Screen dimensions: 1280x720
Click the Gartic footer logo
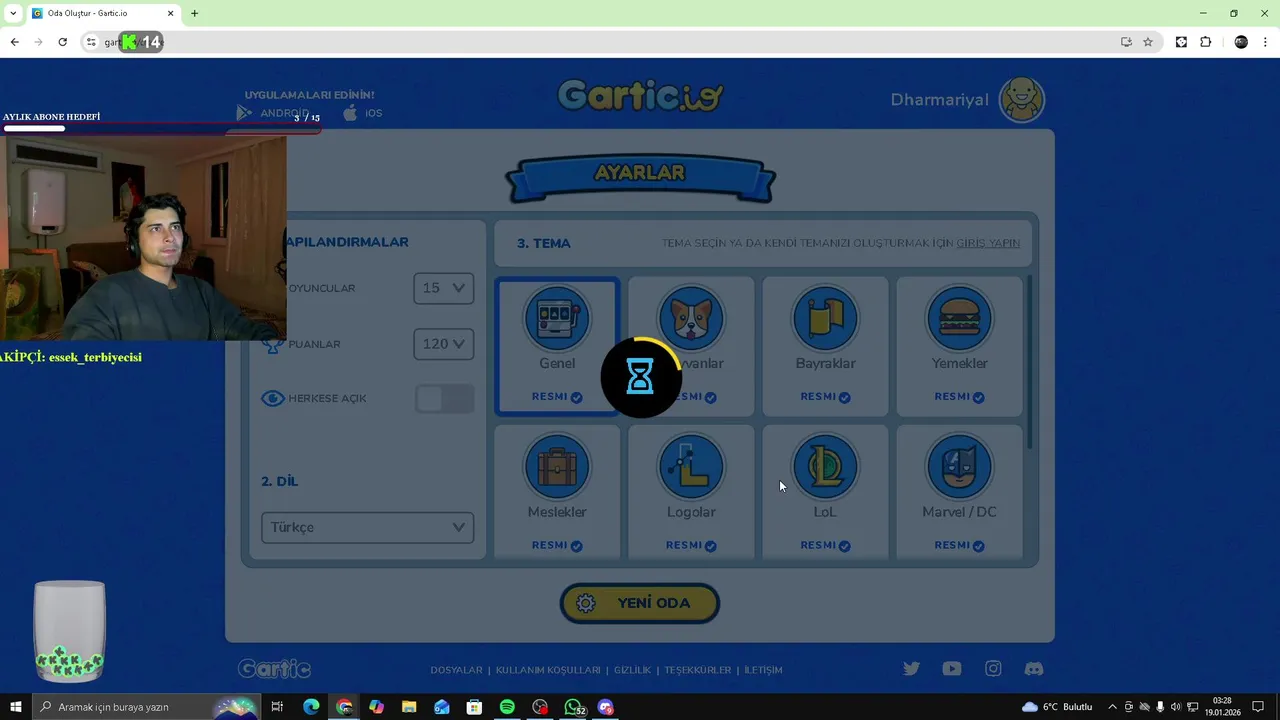(x=274, y=669)
